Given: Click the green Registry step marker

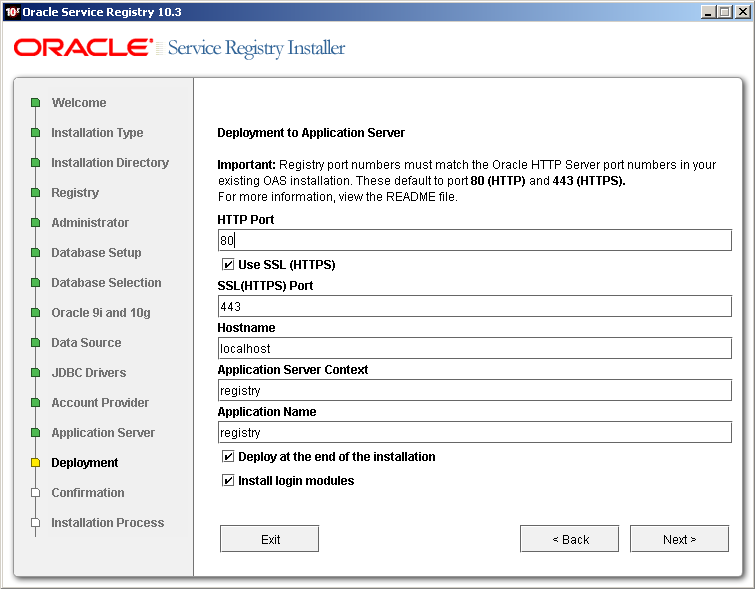Looking at the screenshot, I should point(35,193).
